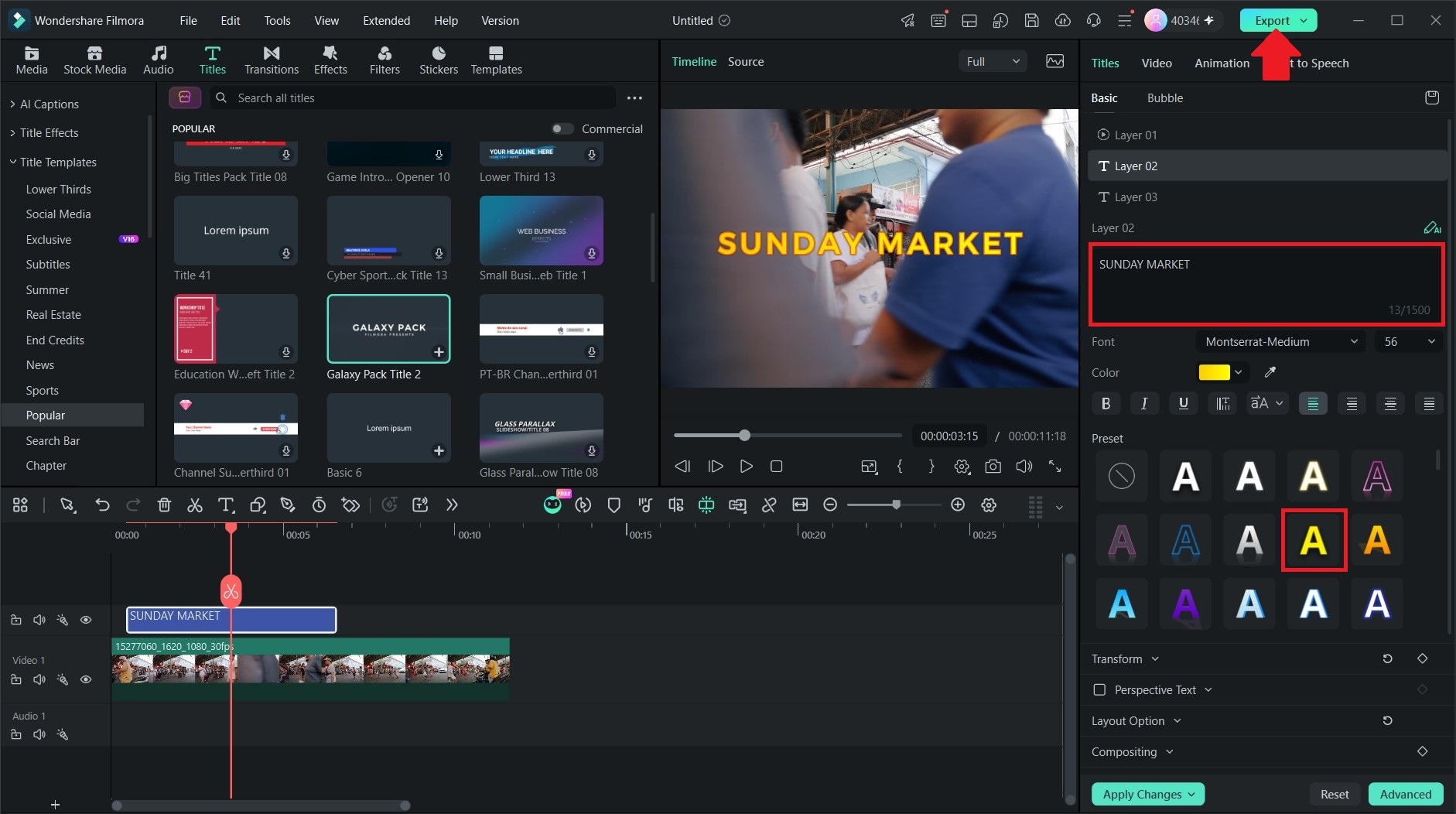Zoom in the timeline with plus icon

click(x=958, y=505)
